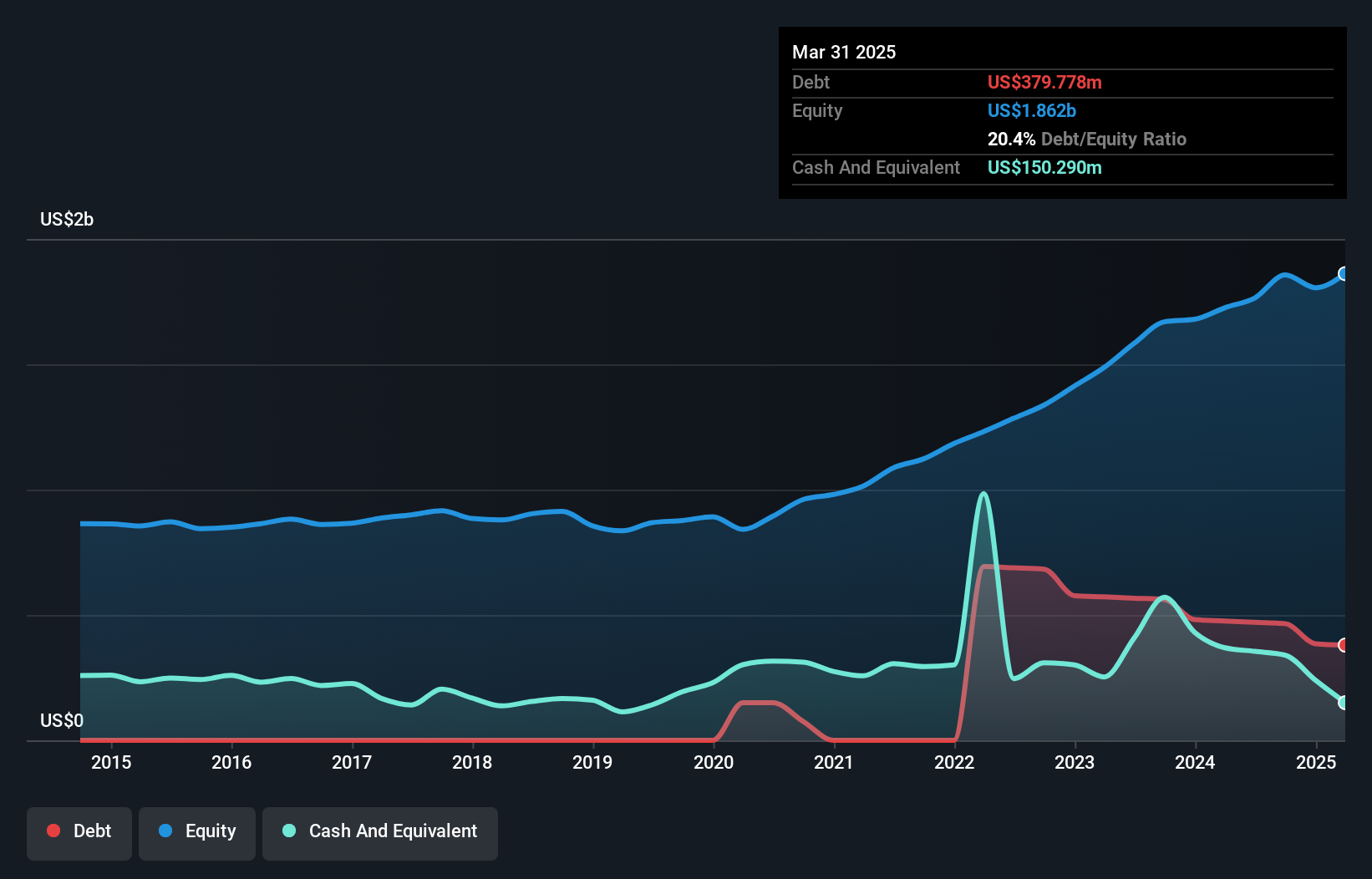Select the blue Equity endpoint marker at Mar 2025

coord(1344,274)
